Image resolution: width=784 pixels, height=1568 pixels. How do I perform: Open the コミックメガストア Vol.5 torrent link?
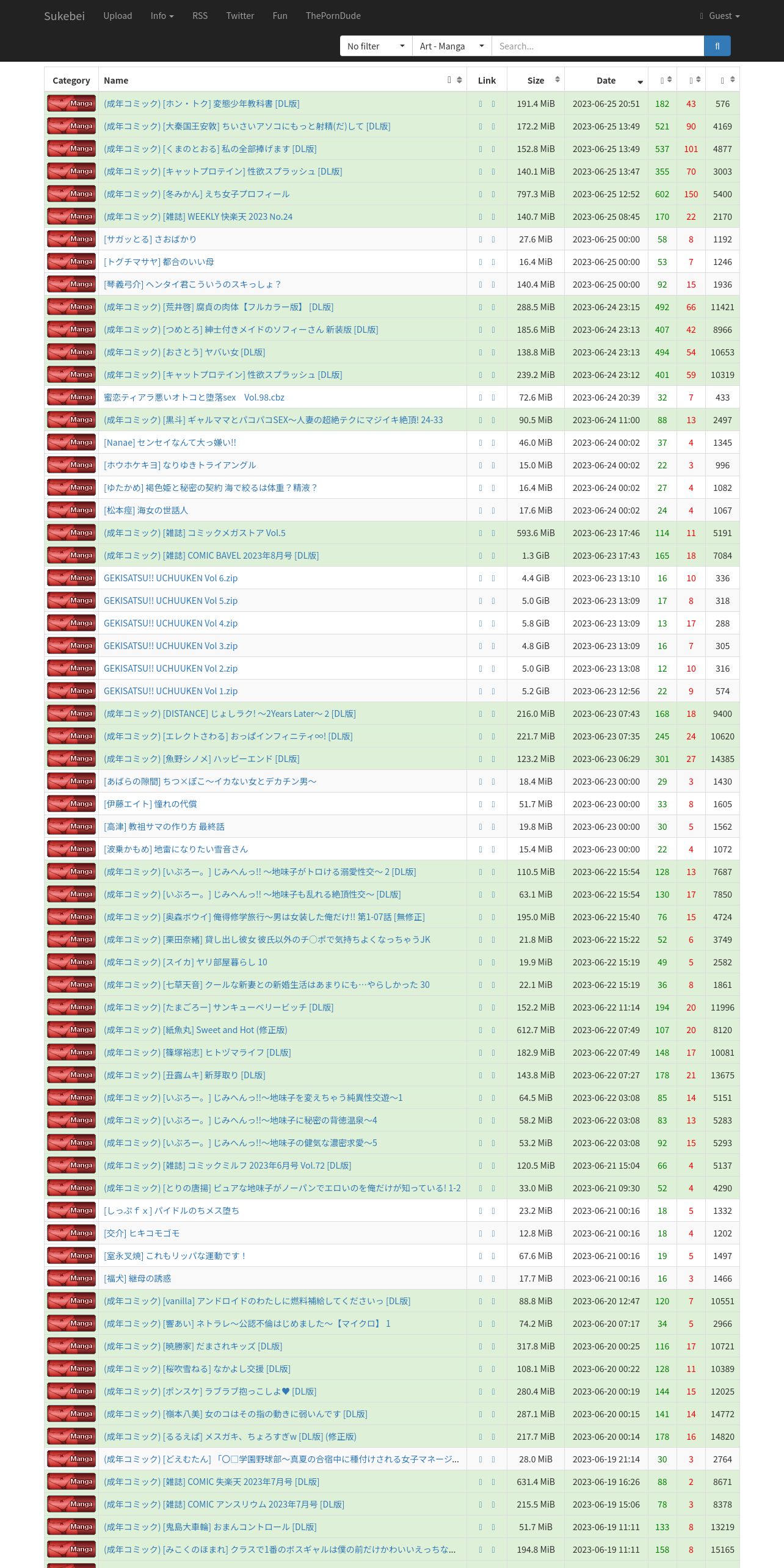[195, 533]
